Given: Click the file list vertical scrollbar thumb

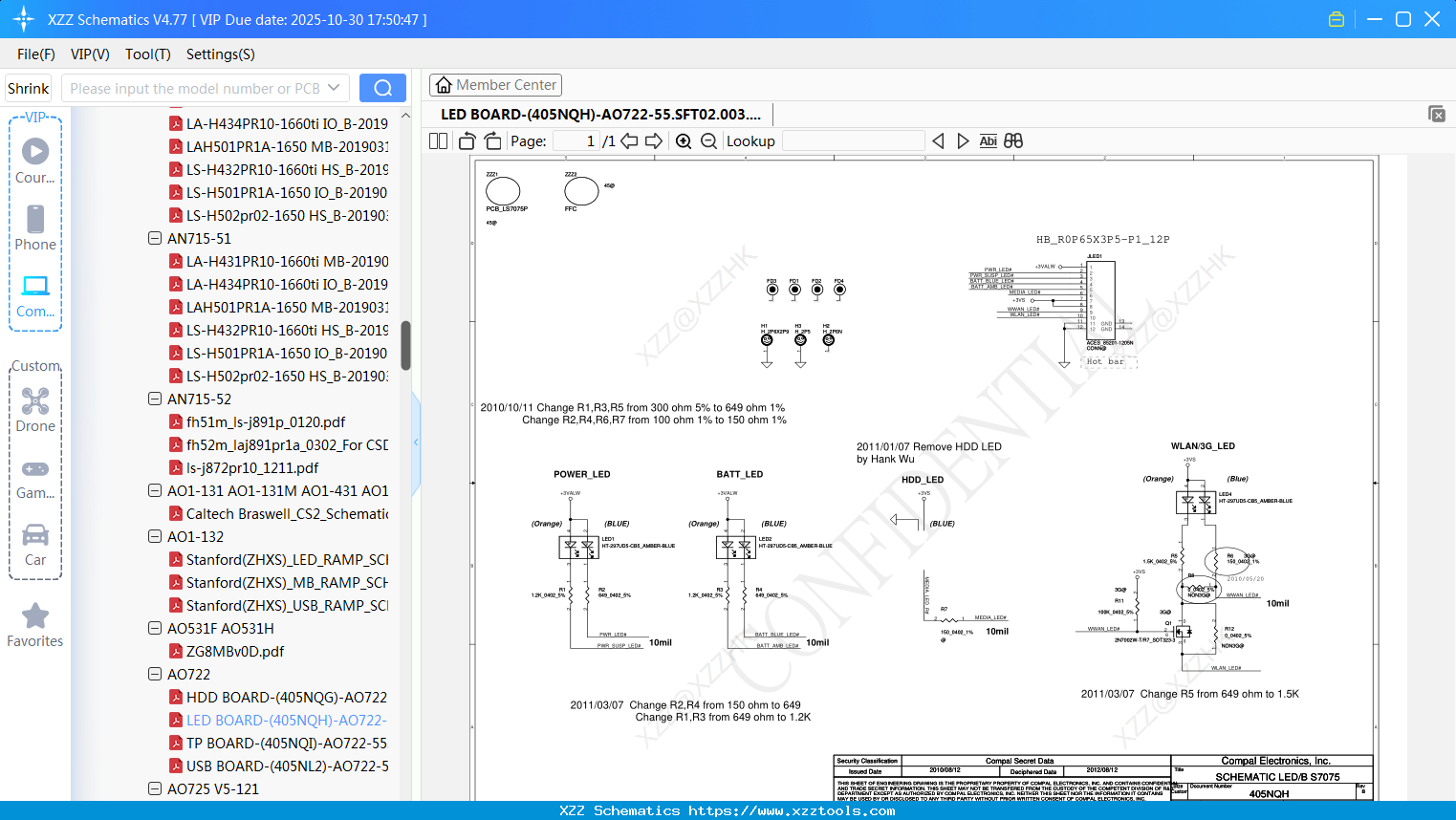Looking at the screenshot, I should click(405, 345).
